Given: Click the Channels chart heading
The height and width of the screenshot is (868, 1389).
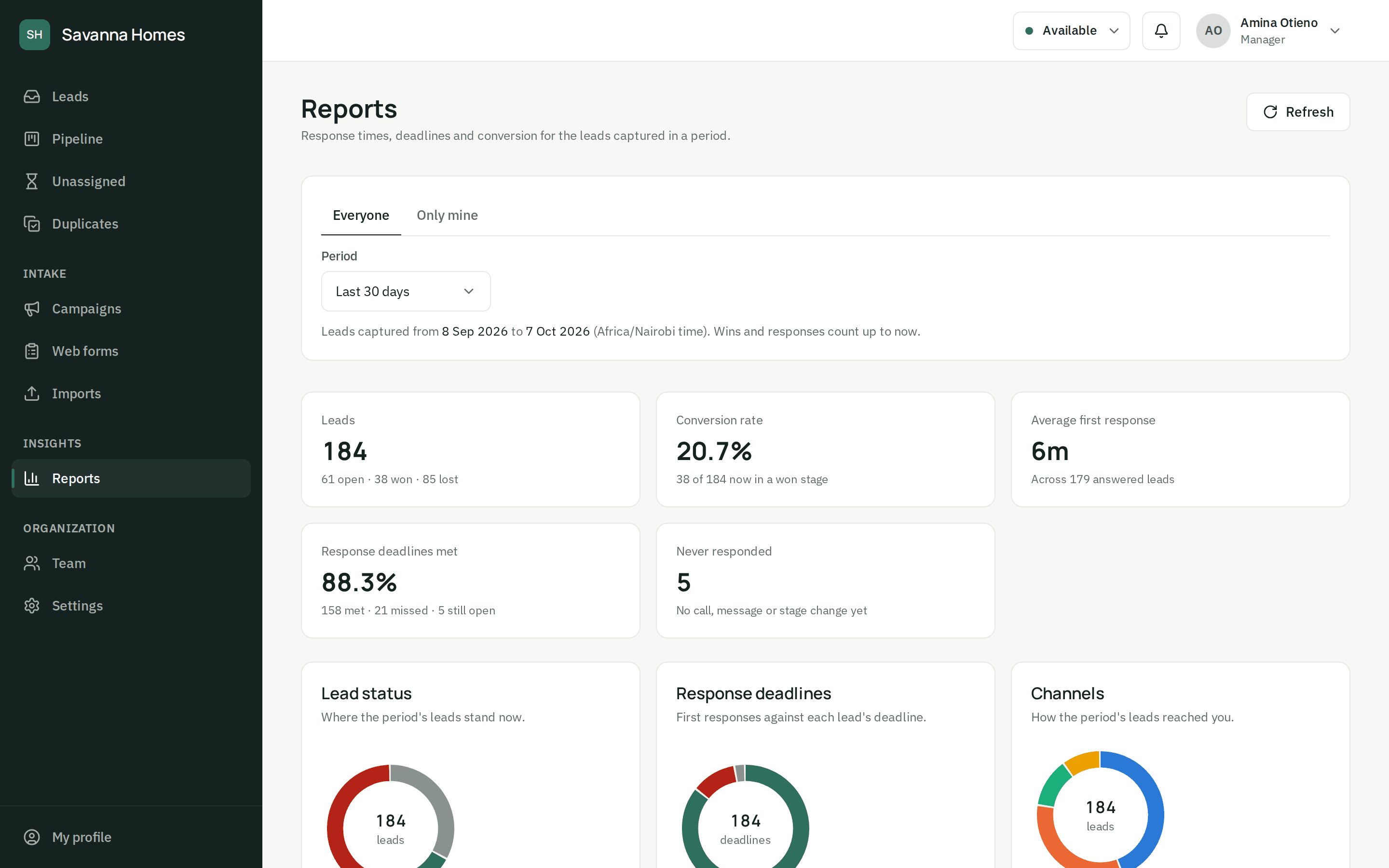Looking at the screenshot, I should tap(1068, 693).
